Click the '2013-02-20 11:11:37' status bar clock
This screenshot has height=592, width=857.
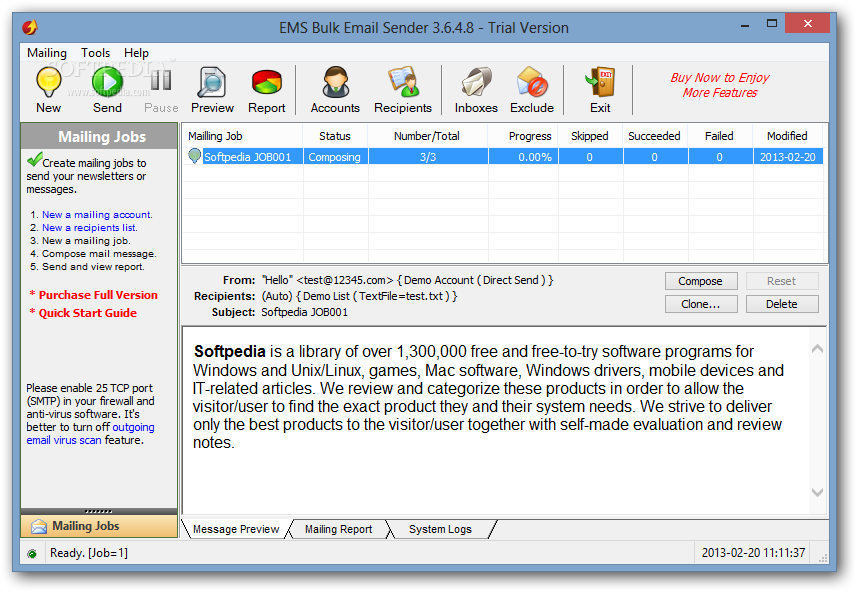(753, 553)
